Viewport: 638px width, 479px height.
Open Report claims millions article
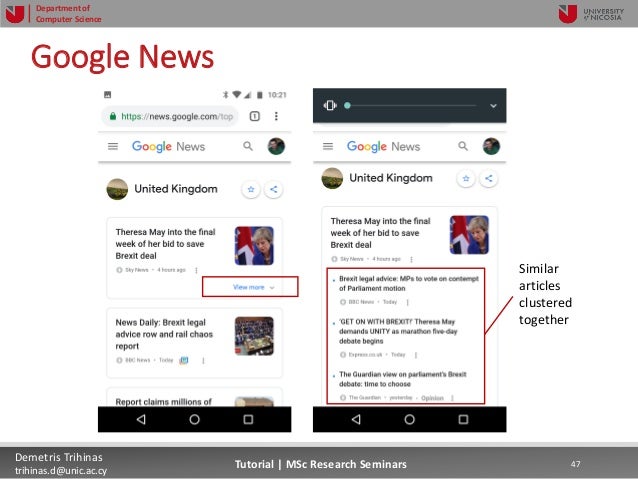click(163, 402)
